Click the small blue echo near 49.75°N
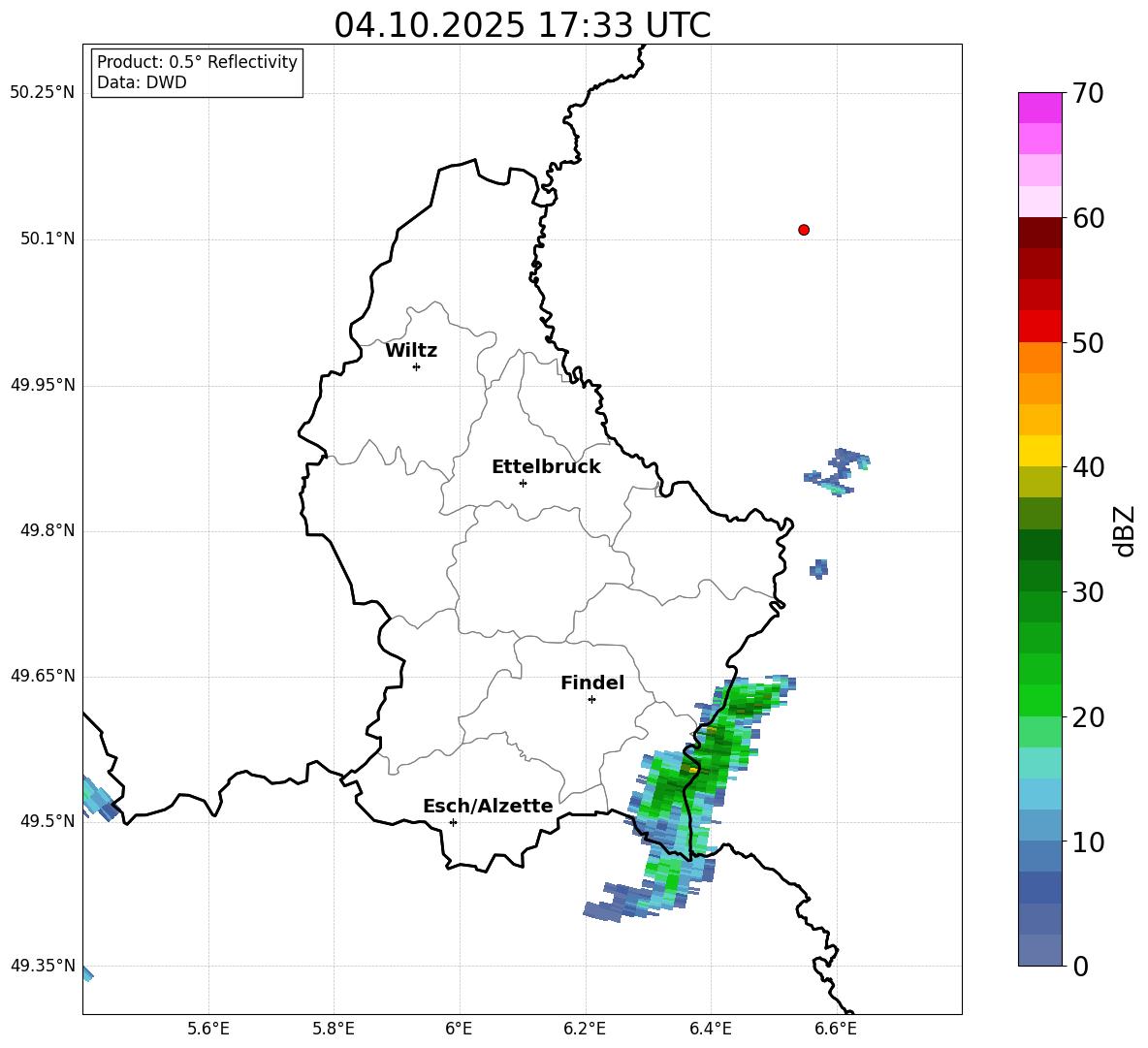The height and width of the screenshot is (1048, 1148). coord(819,569)
